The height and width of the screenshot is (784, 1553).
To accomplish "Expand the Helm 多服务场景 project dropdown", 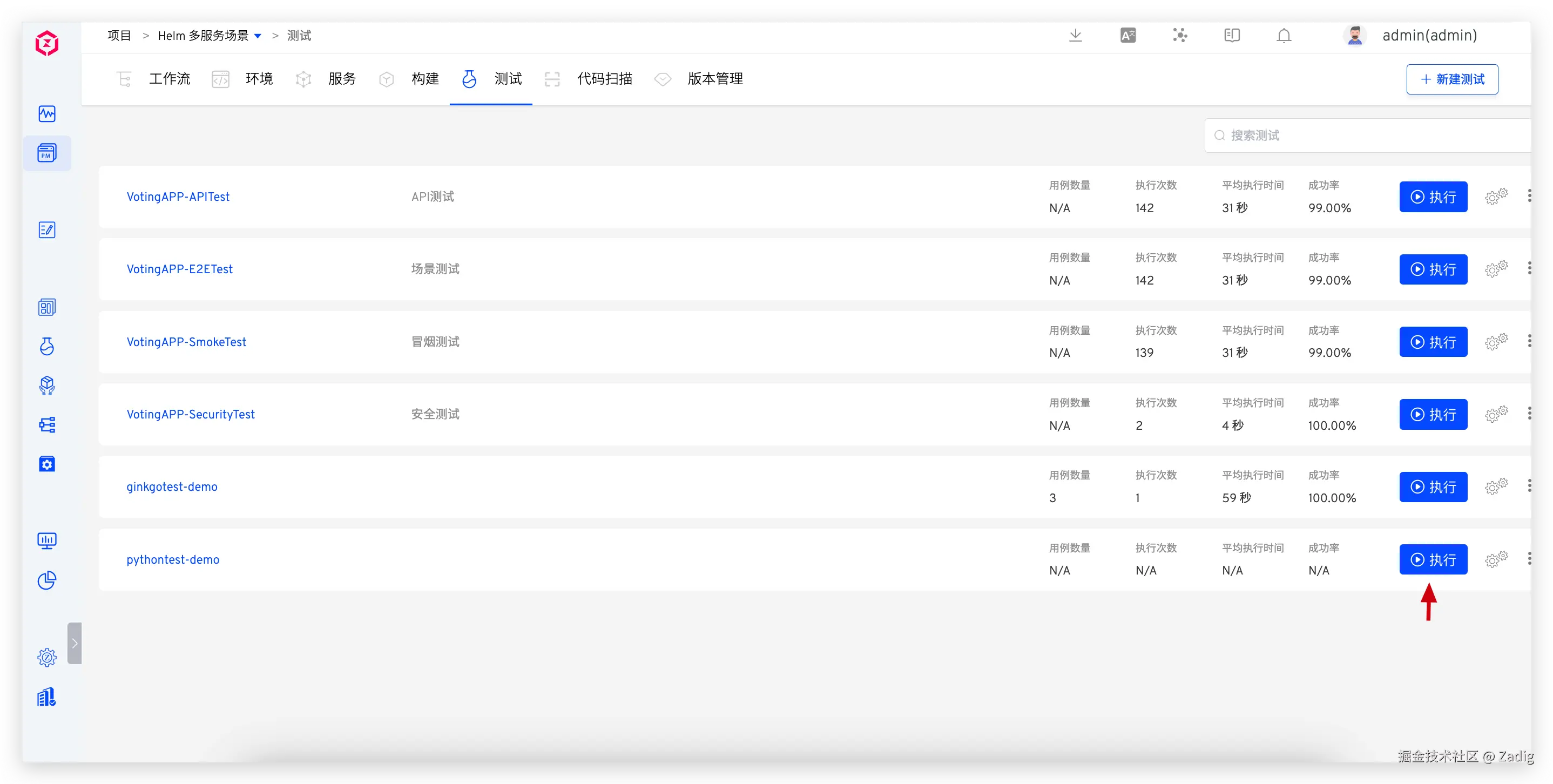I will pos(258,36).
